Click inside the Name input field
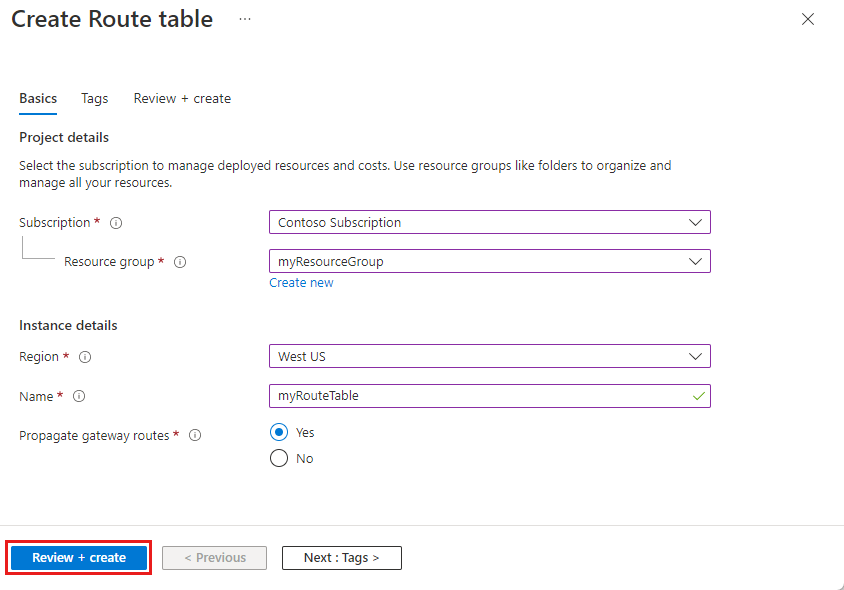 point(450,396)
